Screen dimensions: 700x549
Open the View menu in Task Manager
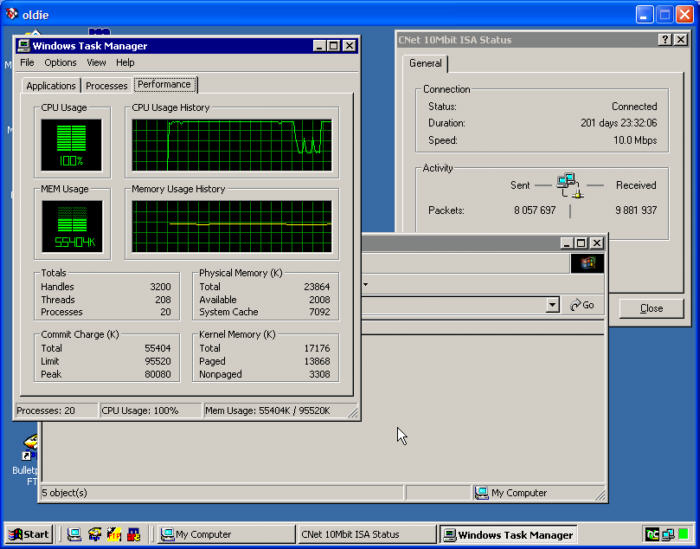click(x=96, y=62)
